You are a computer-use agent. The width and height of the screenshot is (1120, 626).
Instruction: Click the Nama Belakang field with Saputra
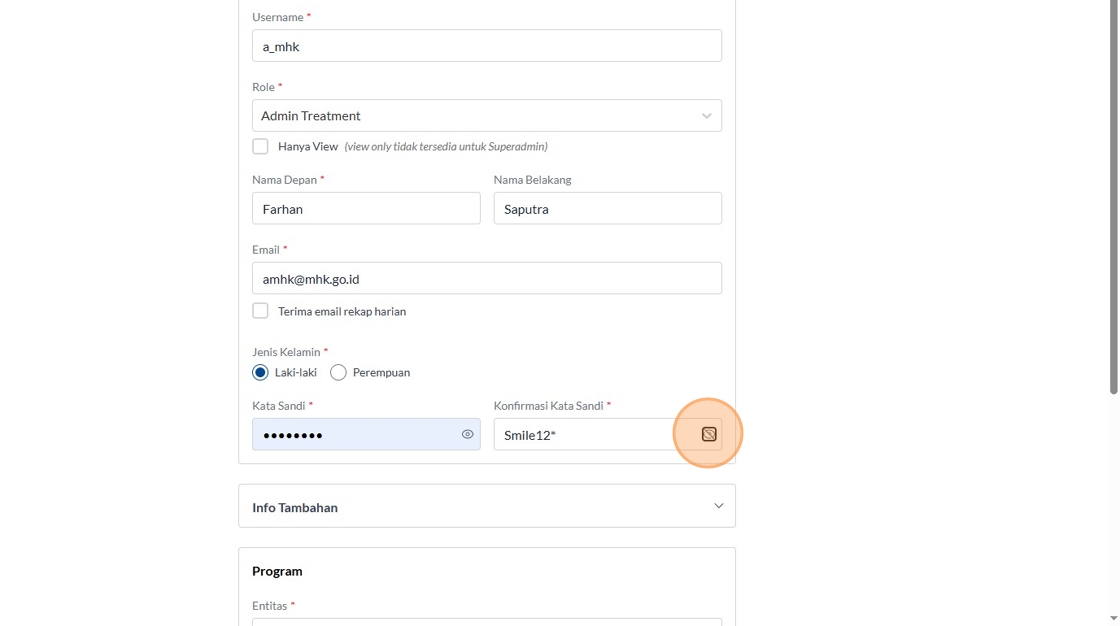click(607, 209)
